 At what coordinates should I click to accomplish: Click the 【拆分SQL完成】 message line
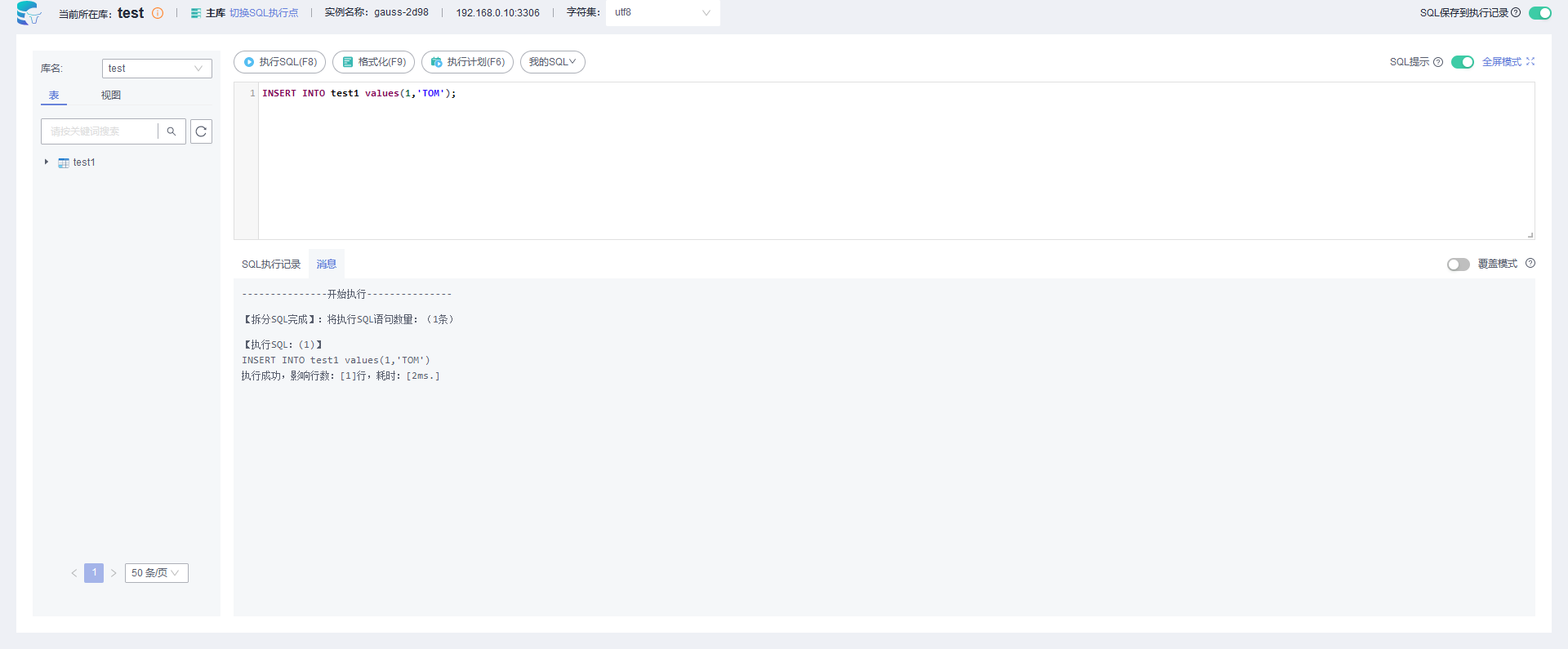(x=349, y=319)
